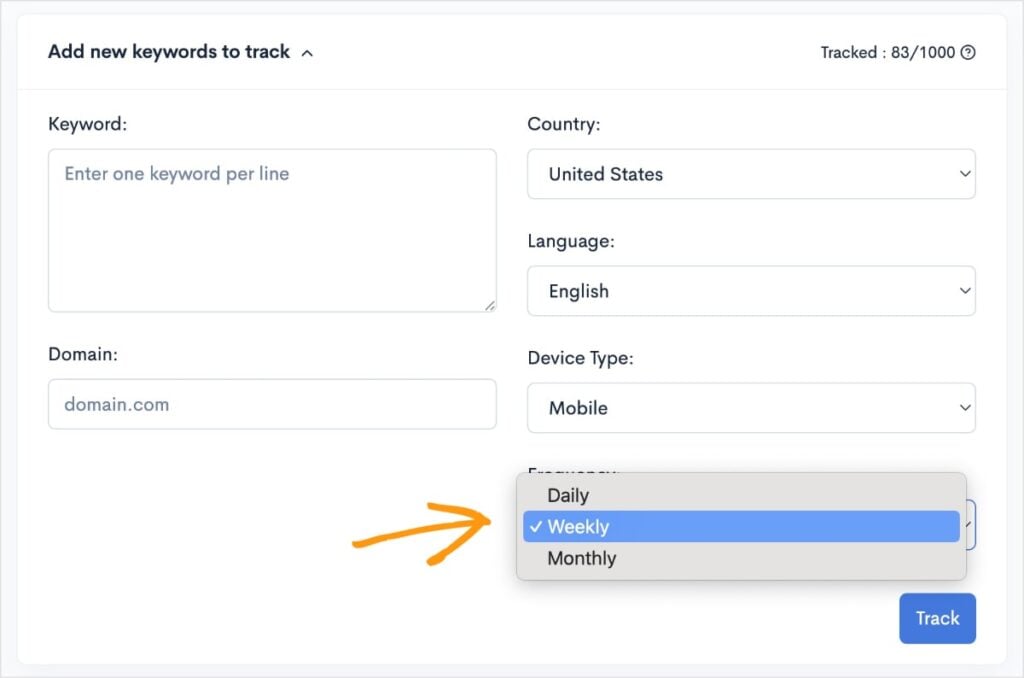1024x678 pixels.
Task: Click the help icon beside Tracked count
Action: 966,52
